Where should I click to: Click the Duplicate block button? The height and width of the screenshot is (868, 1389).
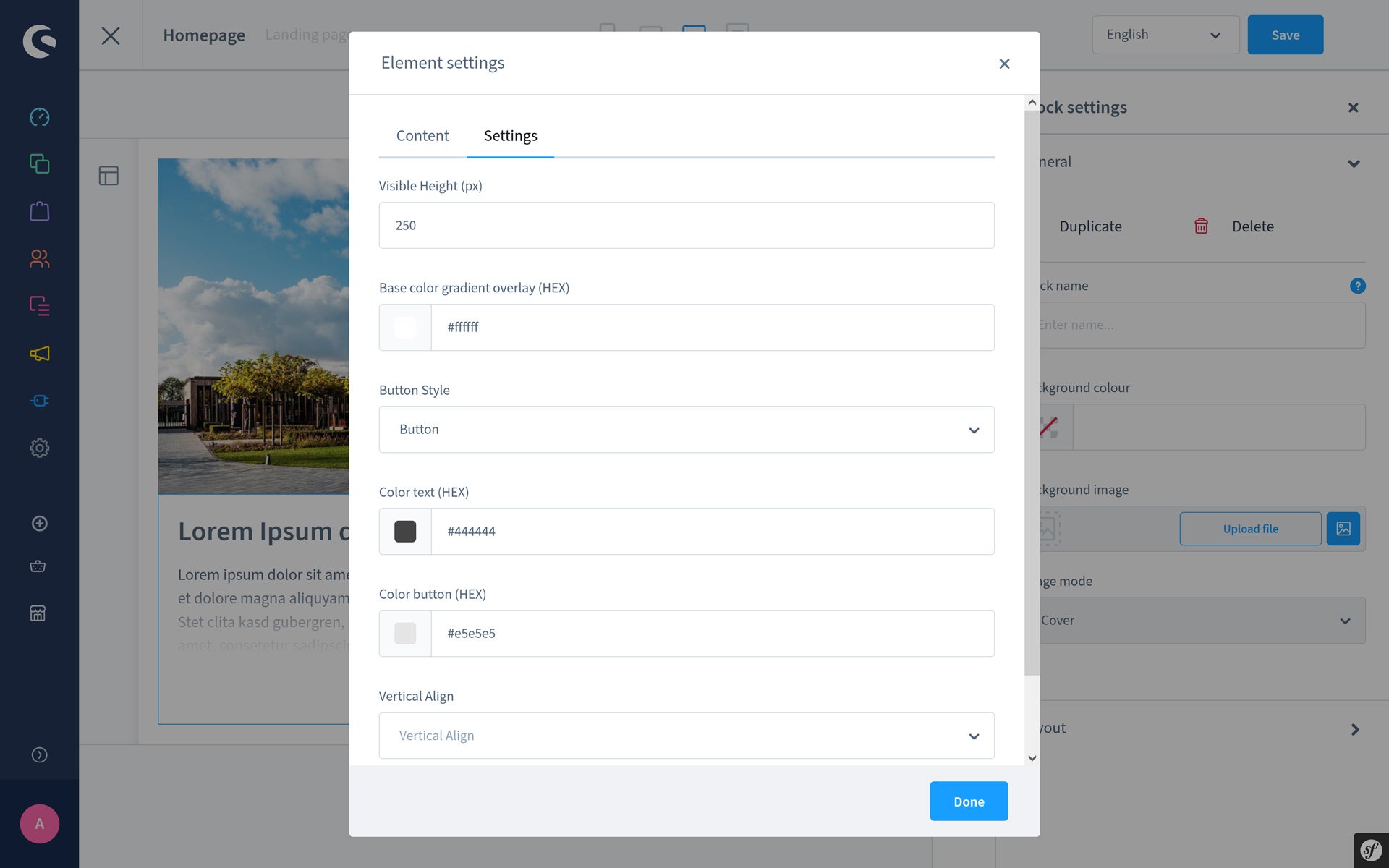1090,225
